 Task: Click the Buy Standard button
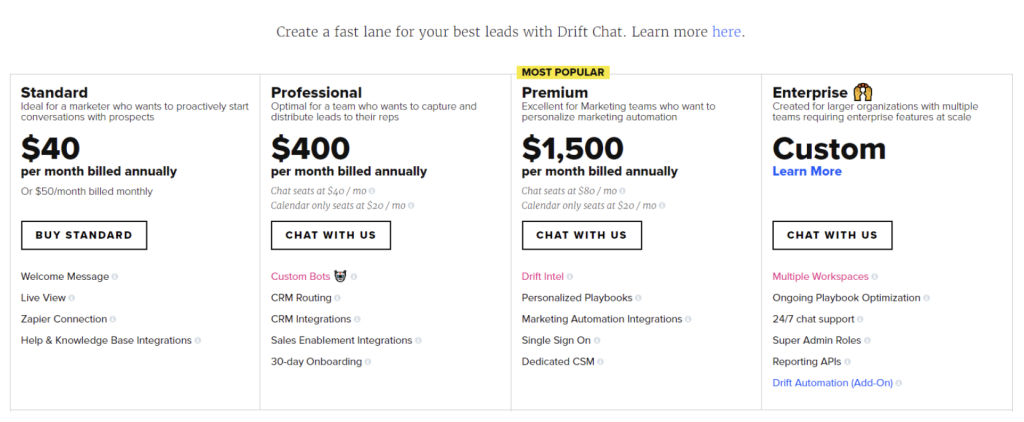click(84, 235)
